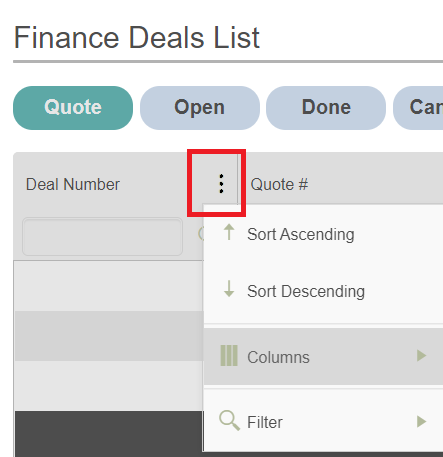Click the Columns bars icon in menu
Screen dimensions: 443x457
coord(229,356)
